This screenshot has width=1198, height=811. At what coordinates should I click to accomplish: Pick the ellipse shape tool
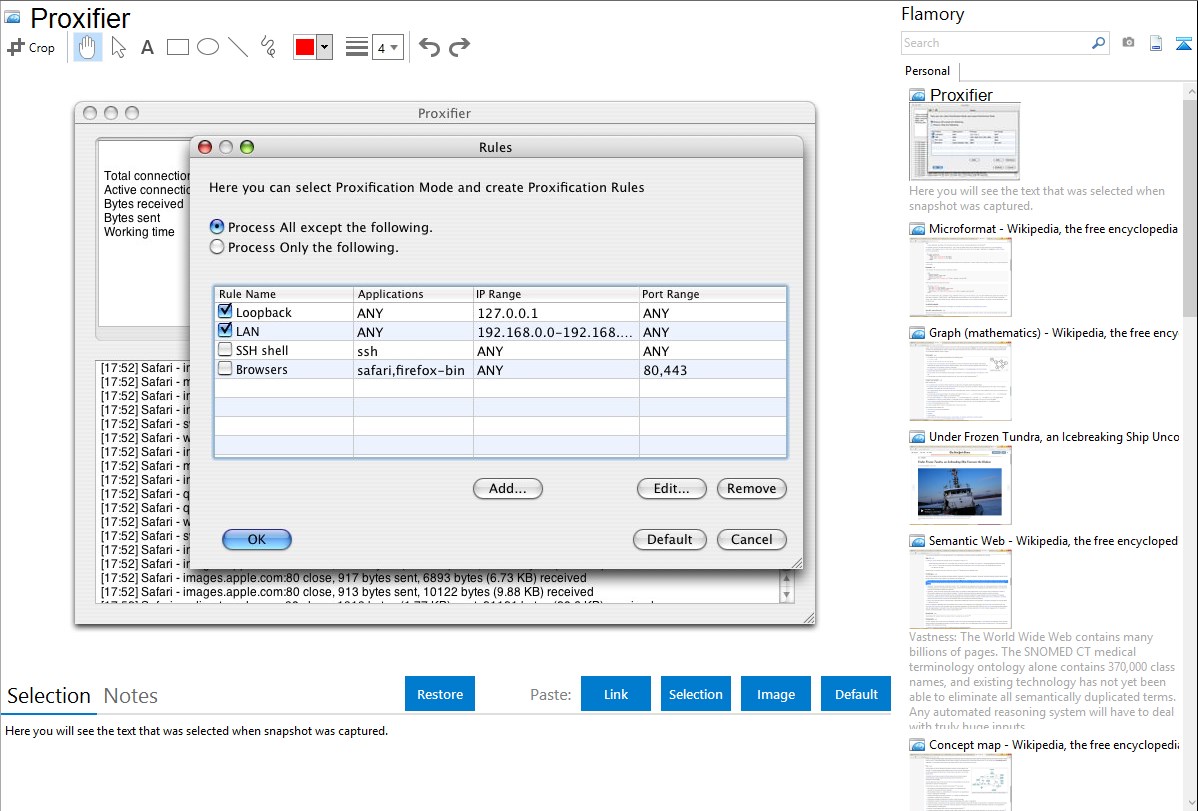208,47
